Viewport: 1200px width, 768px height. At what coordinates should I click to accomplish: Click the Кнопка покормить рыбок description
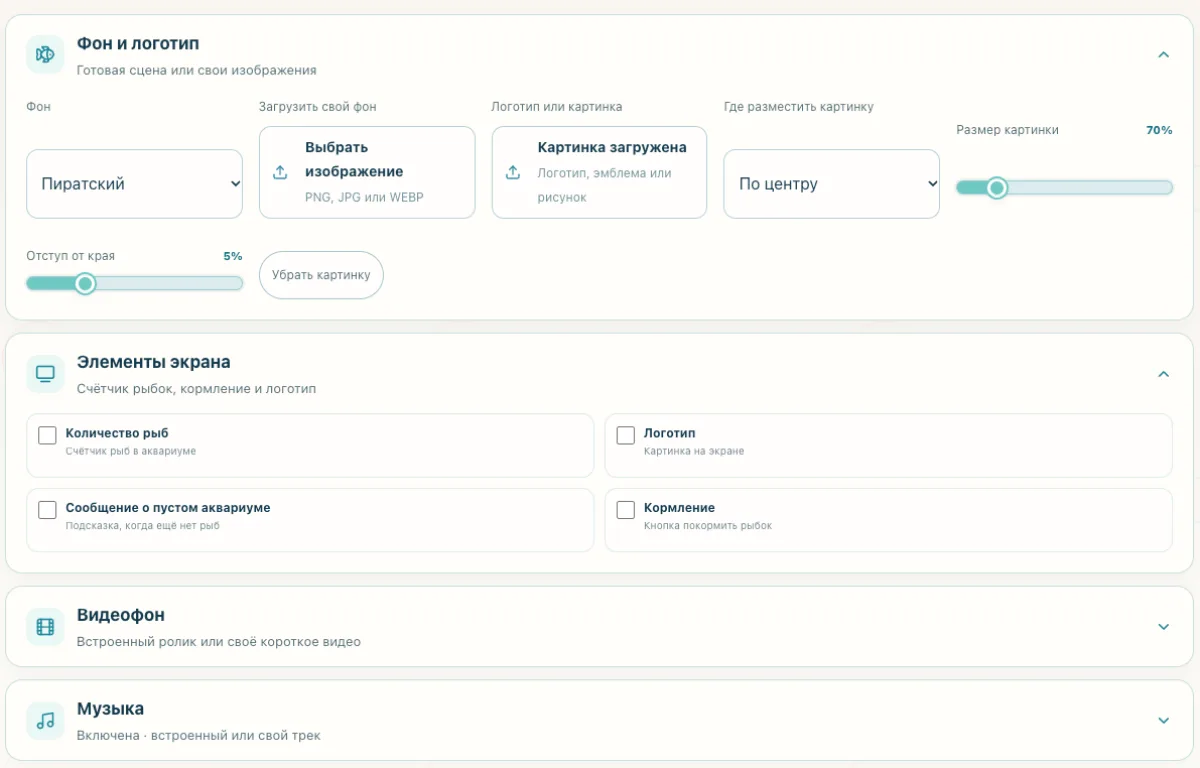coord(708,526)
